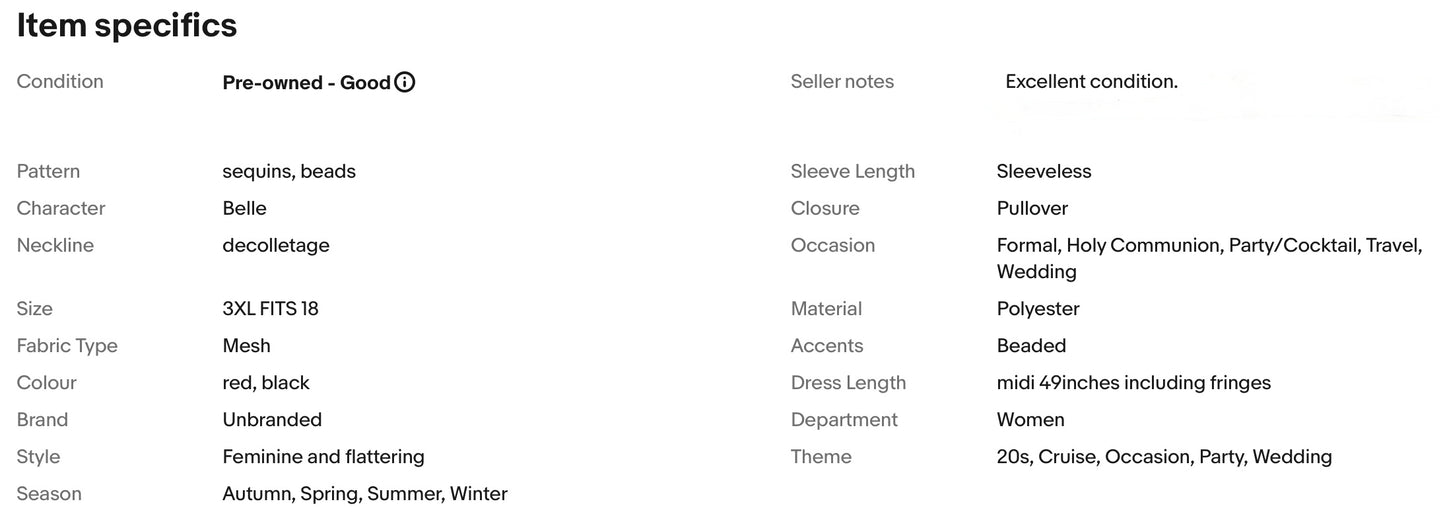Click the Sleeveless sleeve length value

click(1044, 171)
